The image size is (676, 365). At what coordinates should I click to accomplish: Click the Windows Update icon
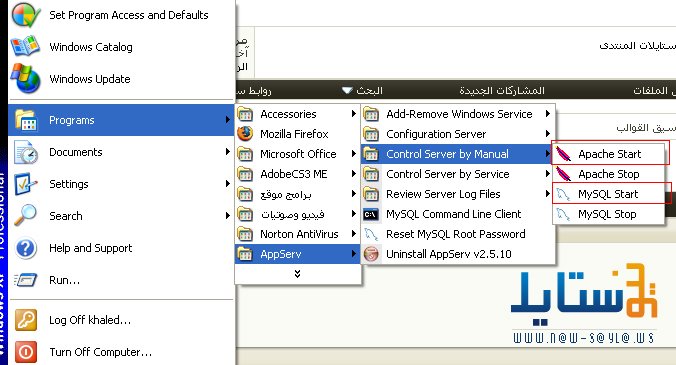pos(25,78)
